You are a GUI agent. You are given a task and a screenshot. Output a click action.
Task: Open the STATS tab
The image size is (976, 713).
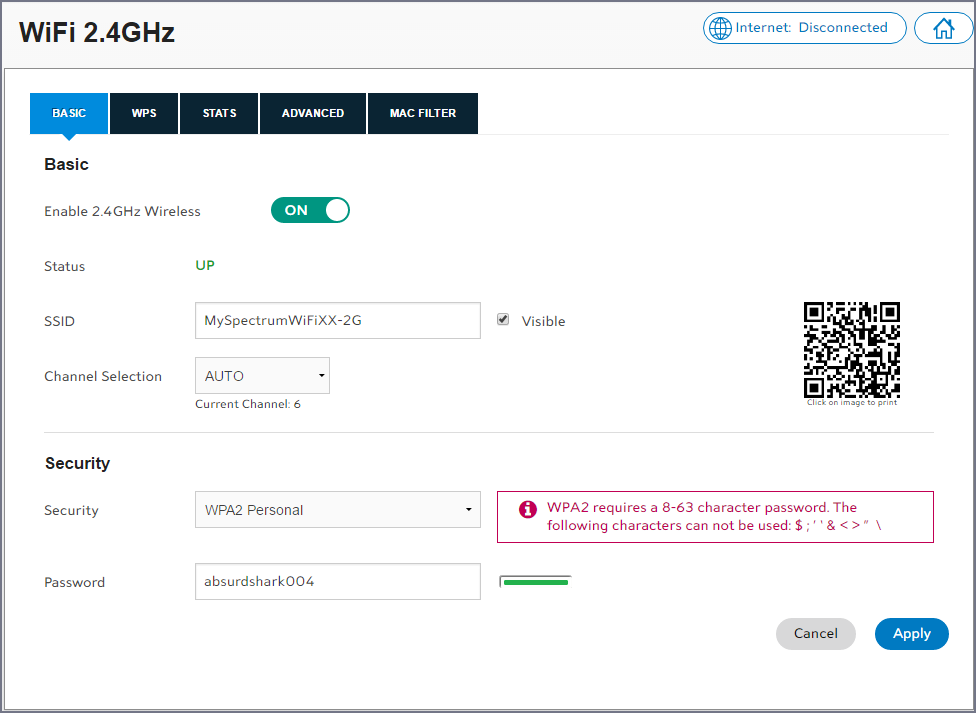click(219, 113)
